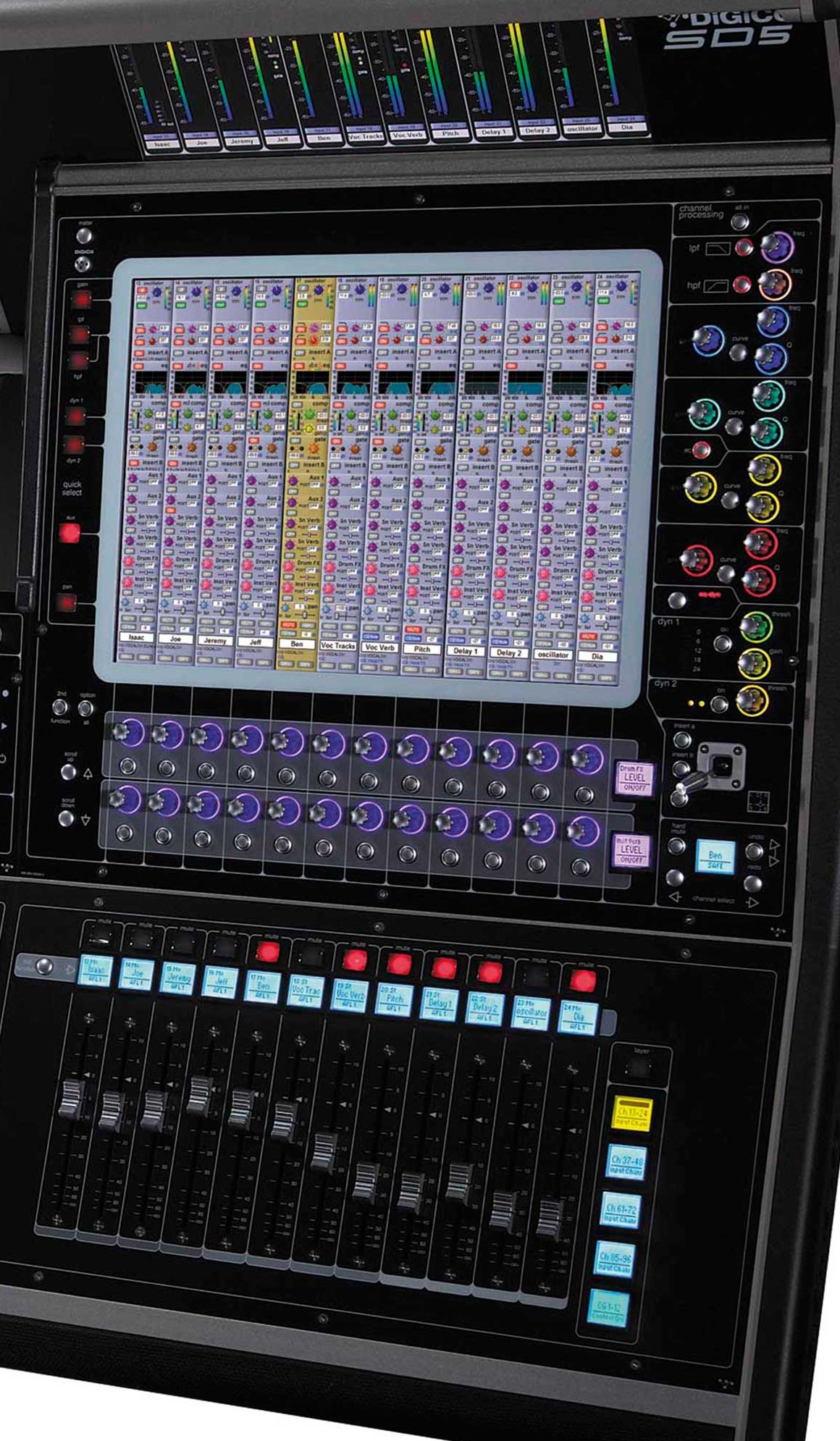The height and width of the screenshot is (1441, 840).
Task: Tap the Inst Verb LEVEL ON/OFF button
Action: click(x=631, y=852)
